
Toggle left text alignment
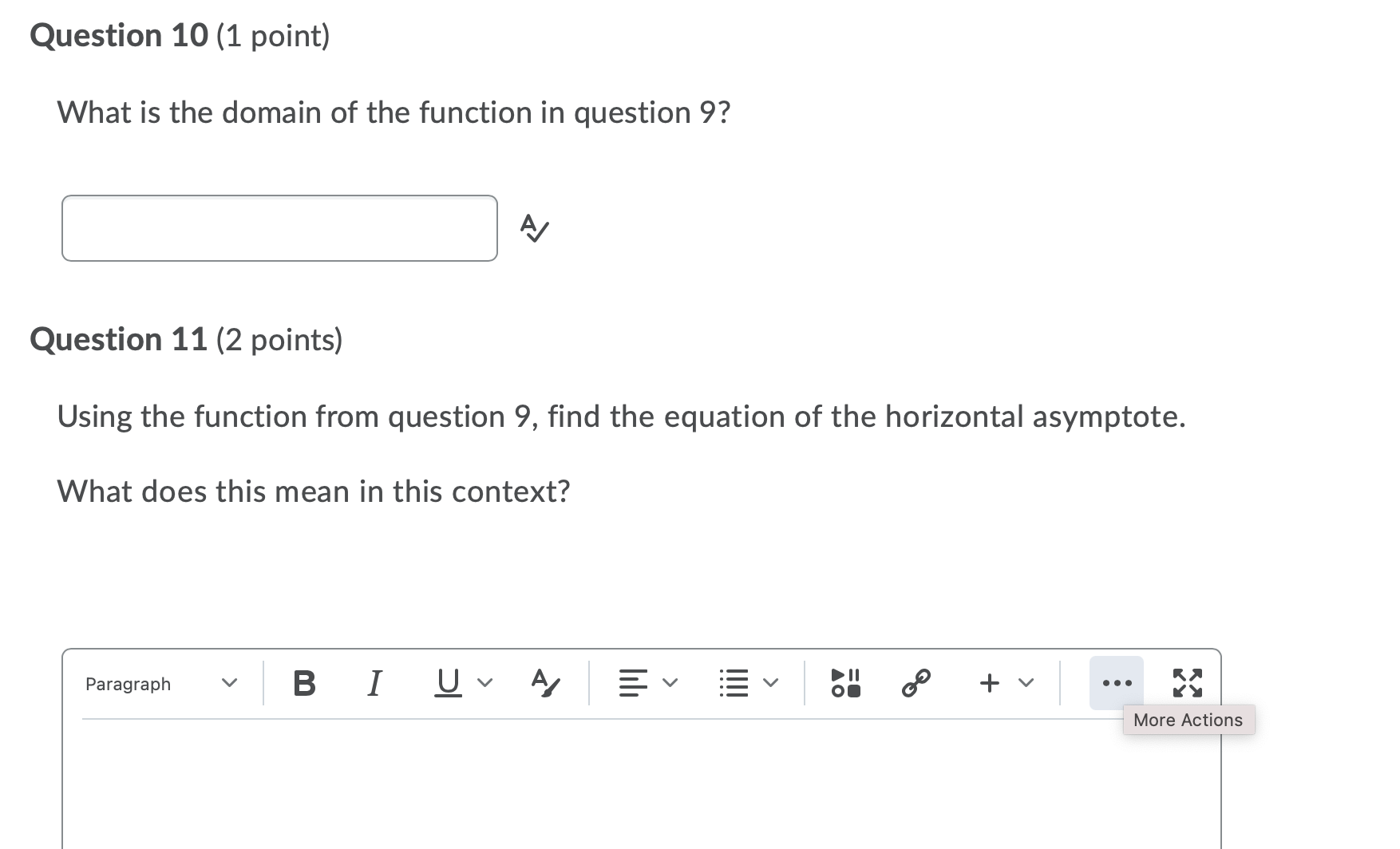[x=632, y=682]
